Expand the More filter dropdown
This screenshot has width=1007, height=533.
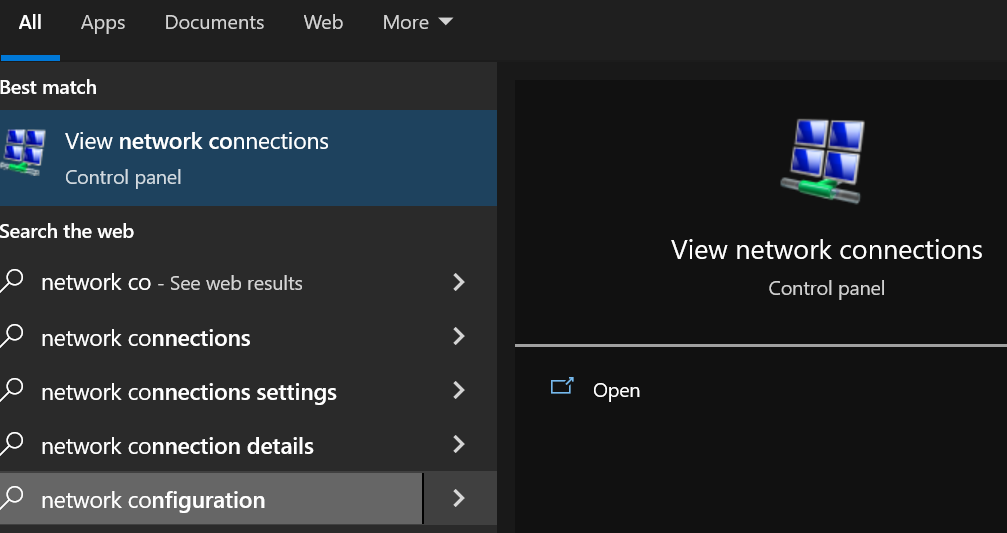417,22
